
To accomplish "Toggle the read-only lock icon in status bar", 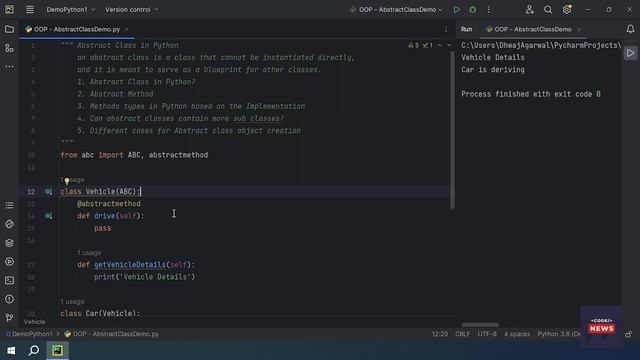I will (629, 334).
